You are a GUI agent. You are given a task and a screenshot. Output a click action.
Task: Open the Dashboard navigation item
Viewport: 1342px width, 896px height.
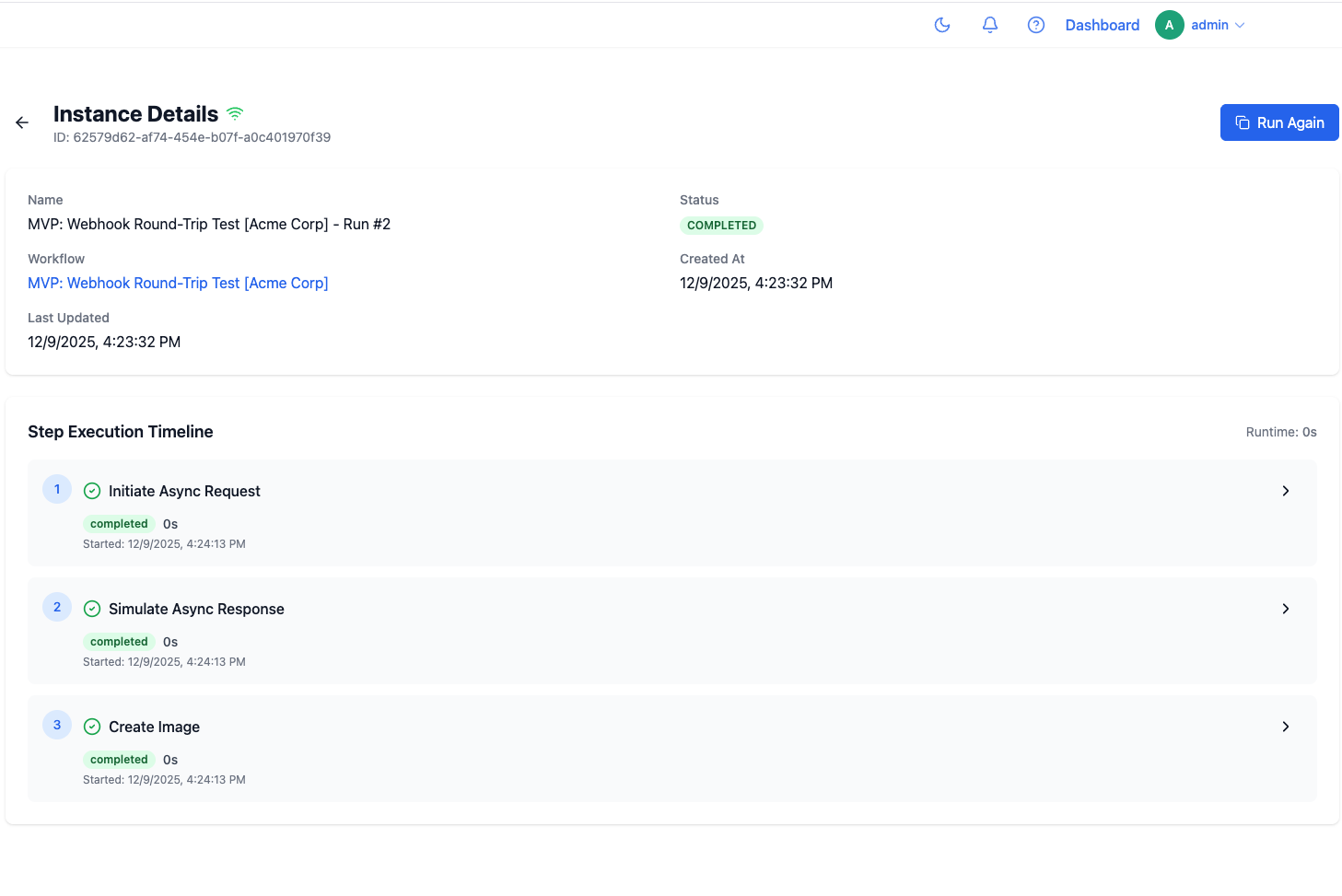click(1102, 25)
